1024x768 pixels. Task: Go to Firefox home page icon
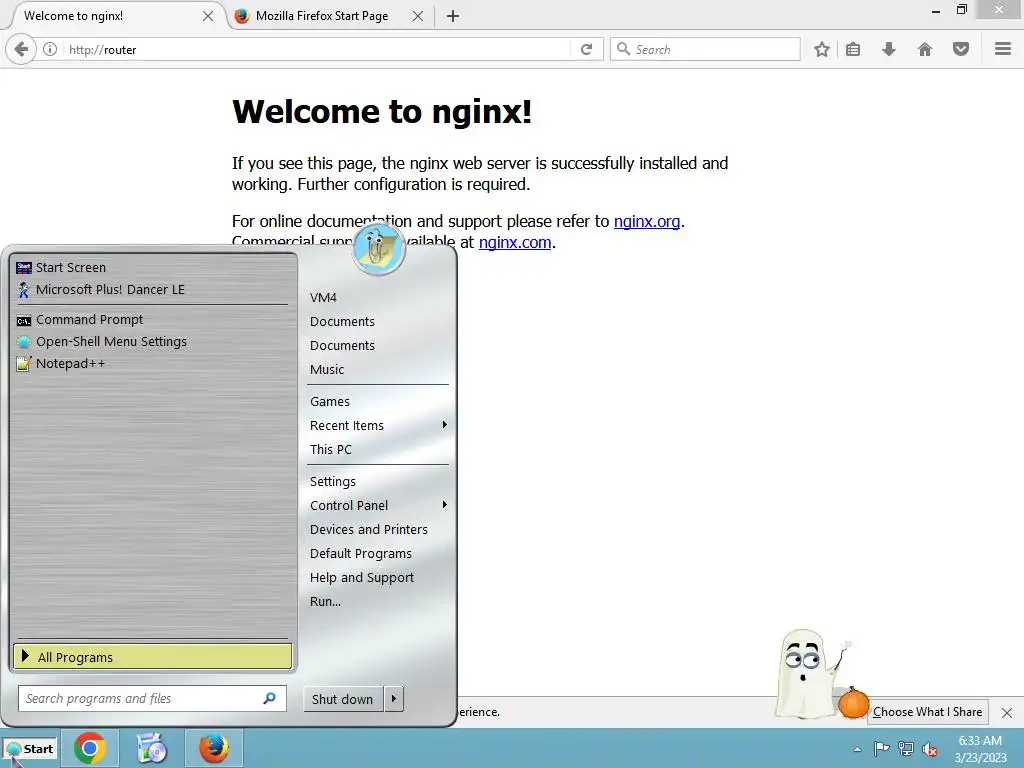[925, 49]
